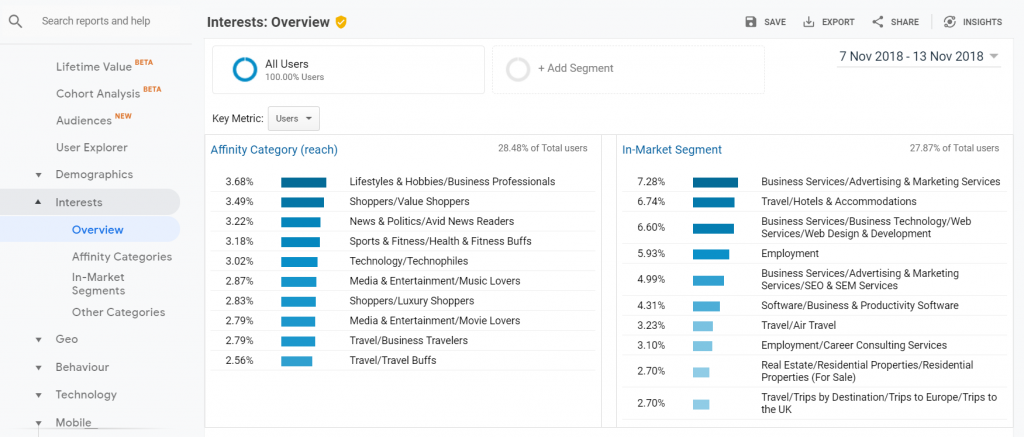Click the Search reports and help field

(x=96, y=21)
